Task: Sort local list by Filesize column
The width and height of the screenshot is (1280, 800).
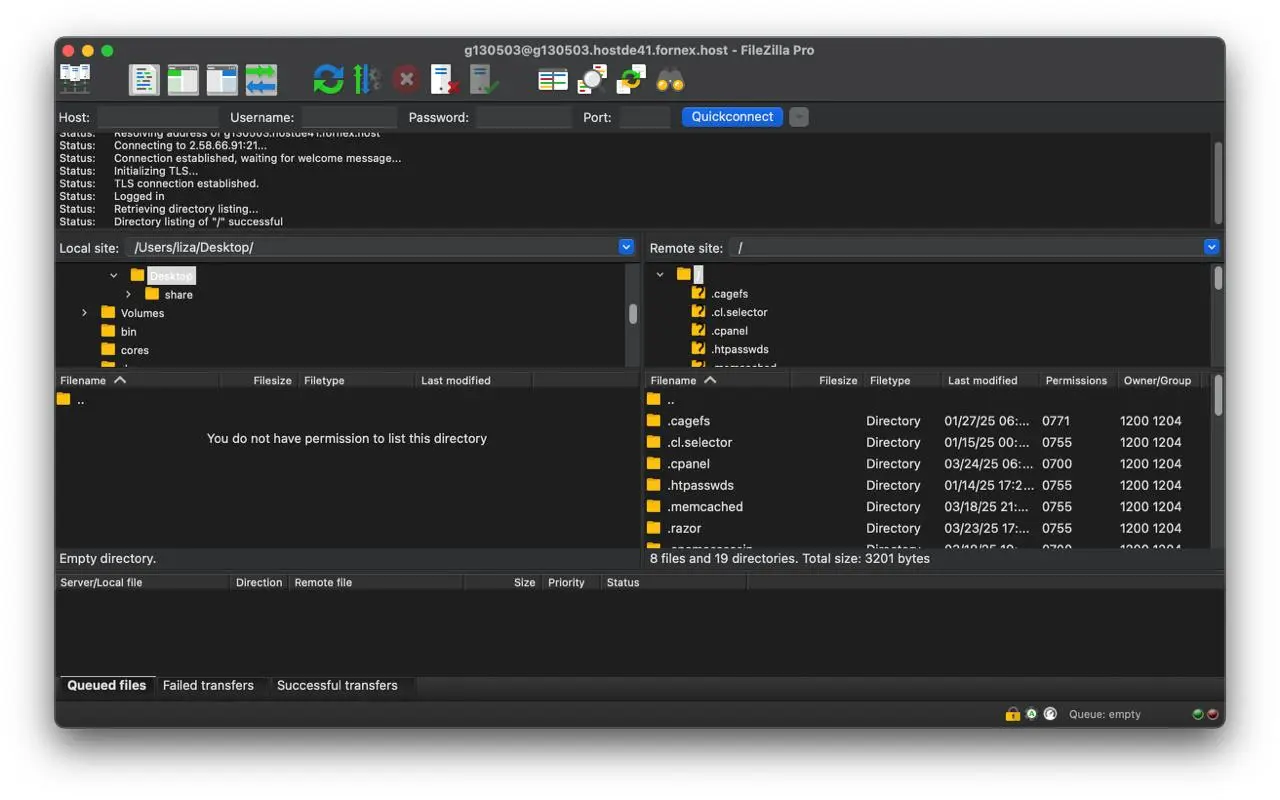Action: 258,380
